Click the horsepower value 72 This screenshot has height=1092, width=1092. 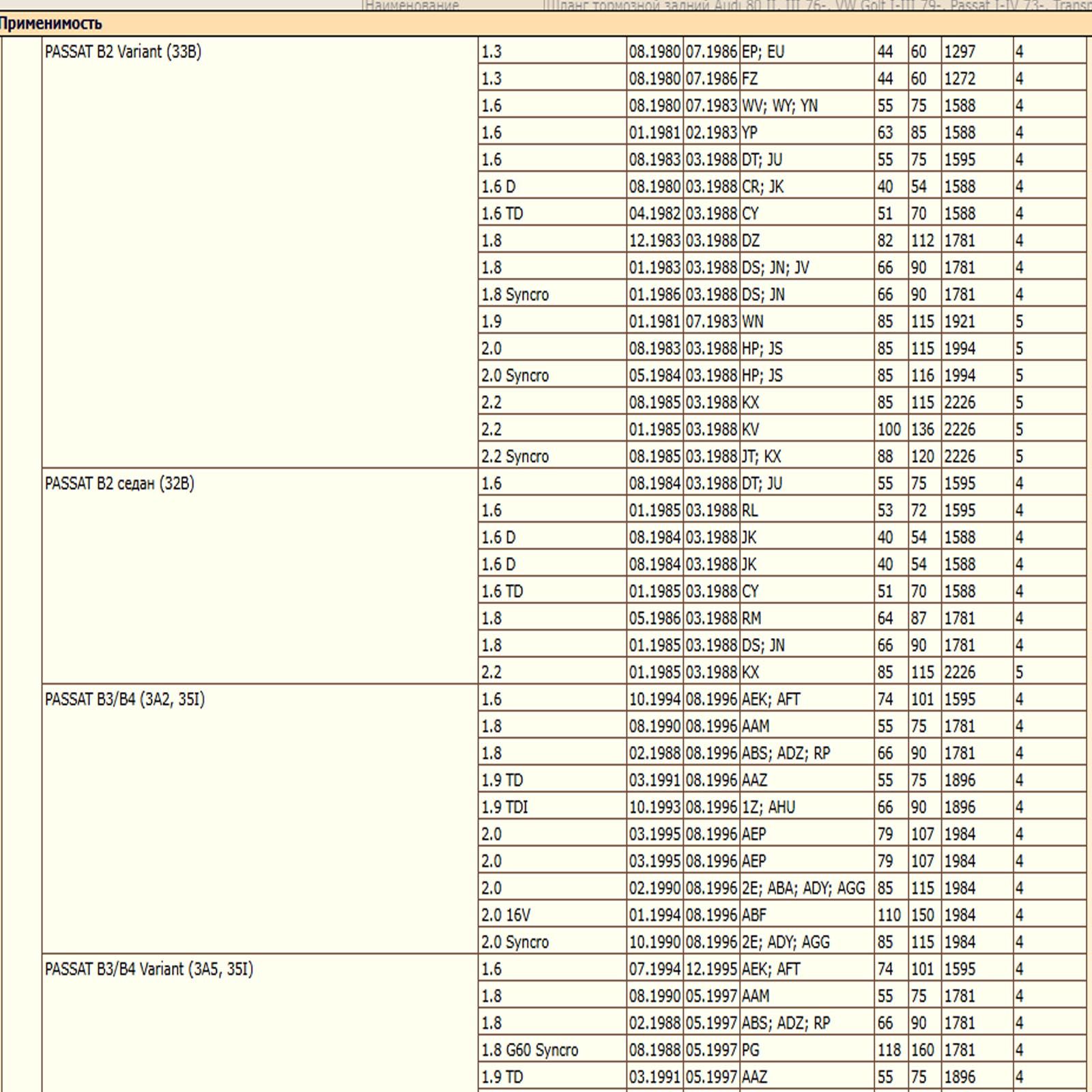[924, 511]
